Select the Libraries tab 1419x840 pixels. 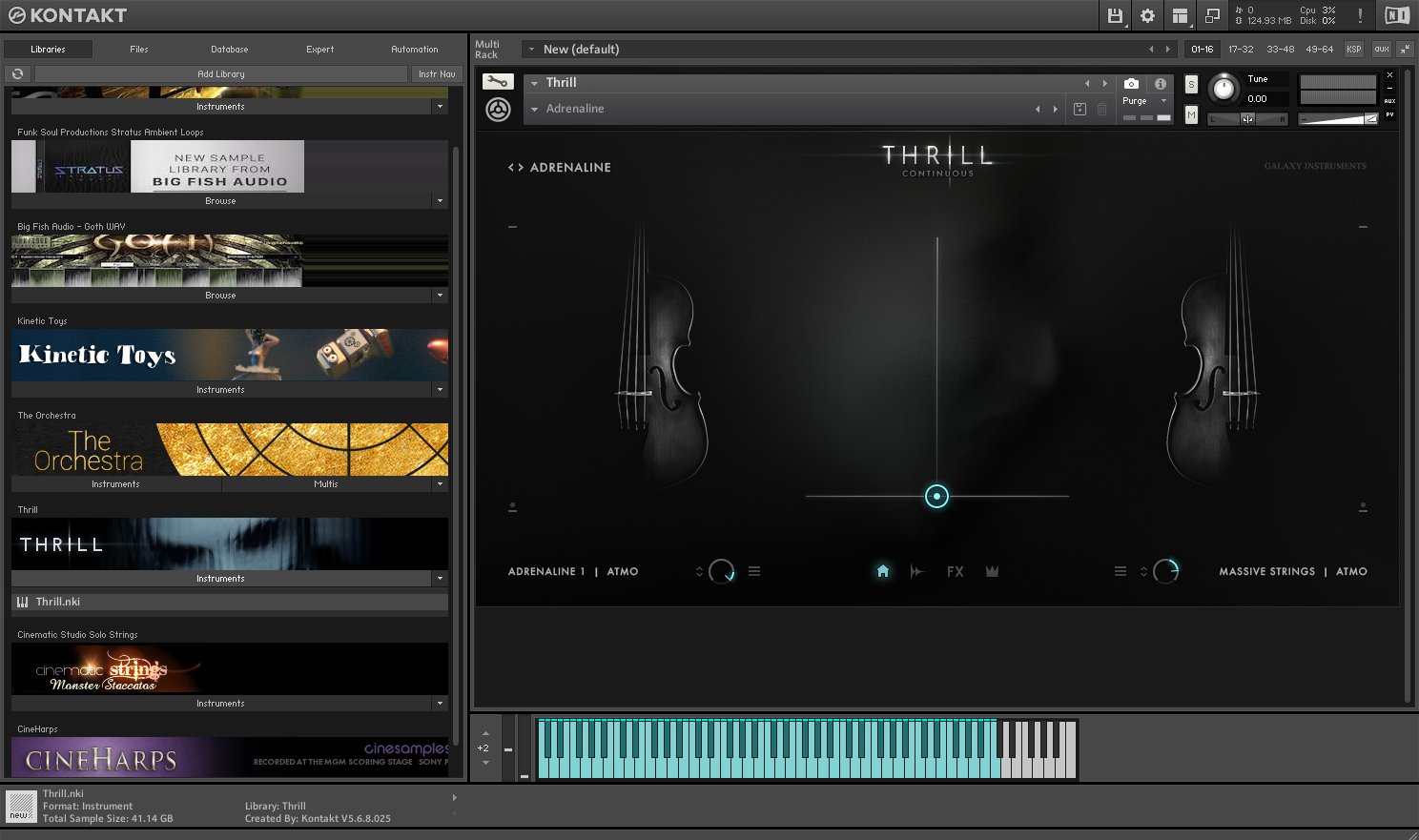tap(48, 49)
